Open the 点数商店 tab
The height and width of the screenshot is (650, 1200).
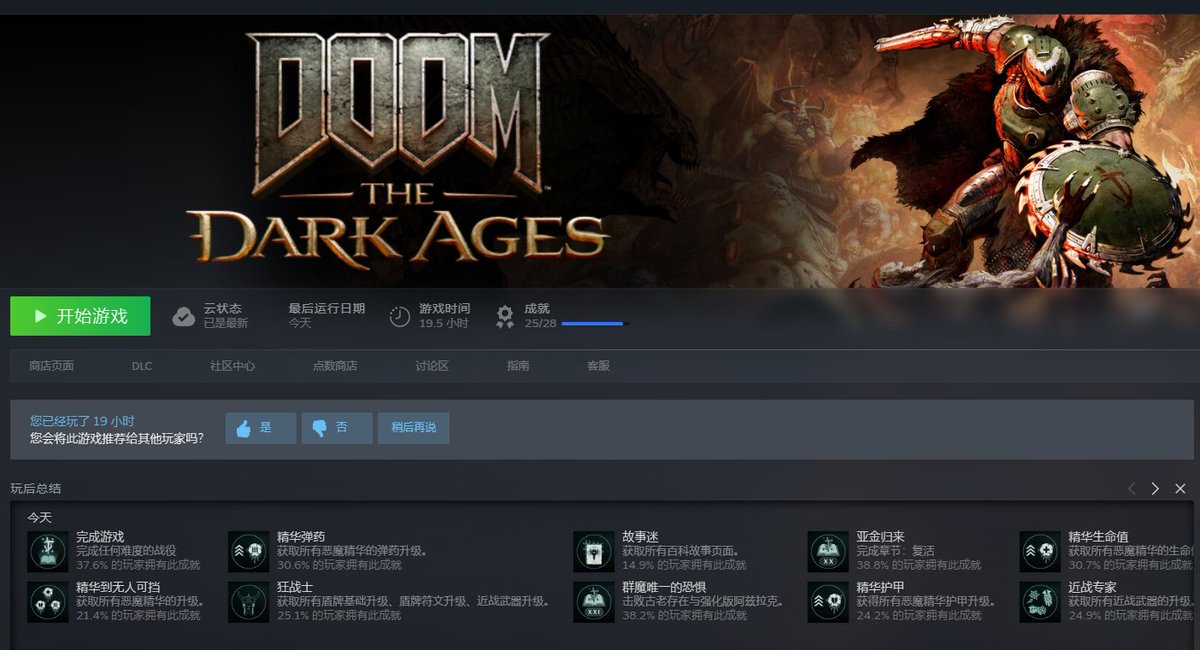[335, 366]
